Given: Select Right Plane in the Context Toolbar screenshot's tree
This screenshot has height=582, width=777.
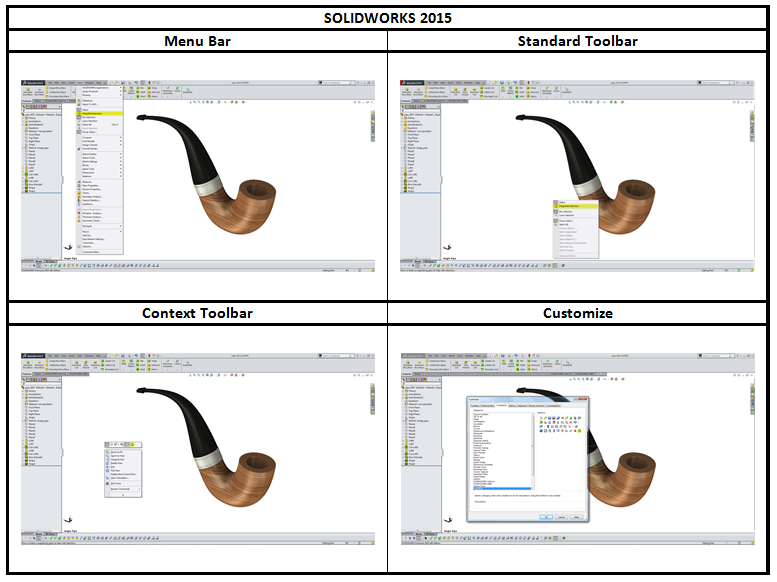Looking at the screenshot, I should click(x=34, y=414).
